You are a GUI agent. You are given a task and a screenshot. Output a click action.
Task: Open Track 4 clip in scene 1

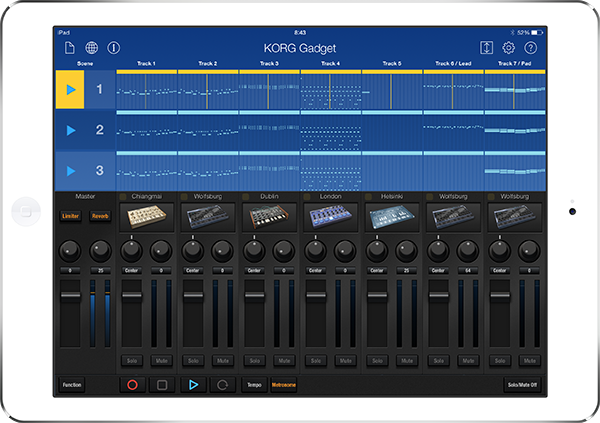[x=331, y=91]
